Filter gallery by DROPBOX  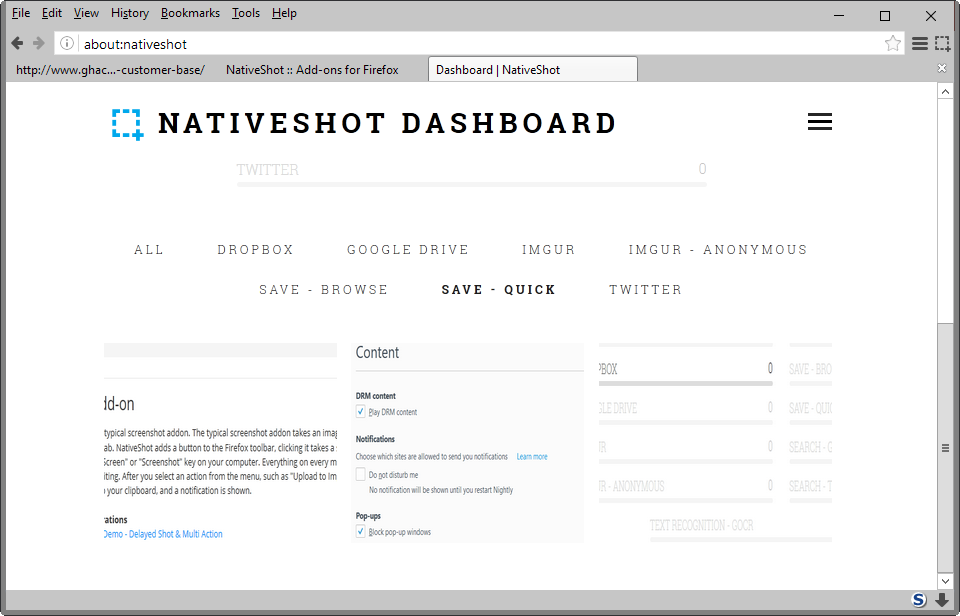(x=255, y=250)
